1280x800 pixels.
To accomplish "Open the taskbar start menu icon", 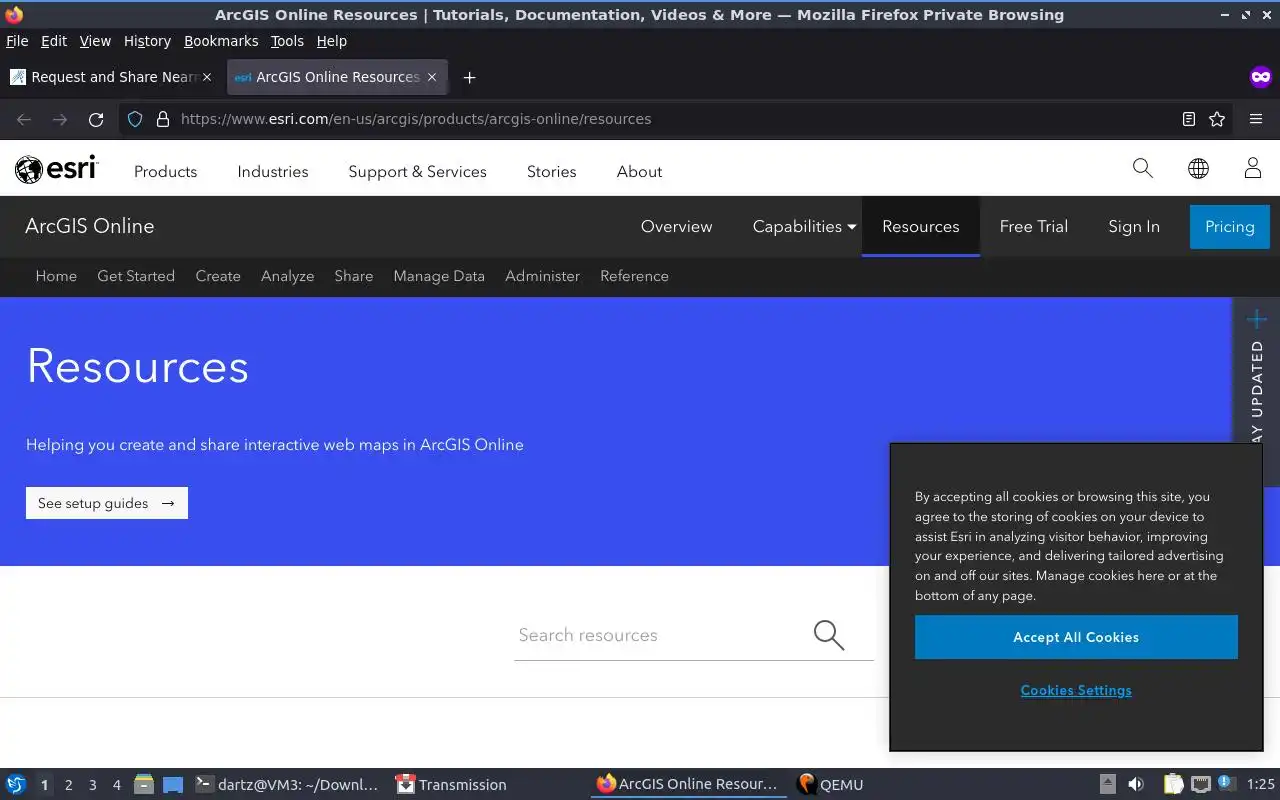I will [16, 784].
